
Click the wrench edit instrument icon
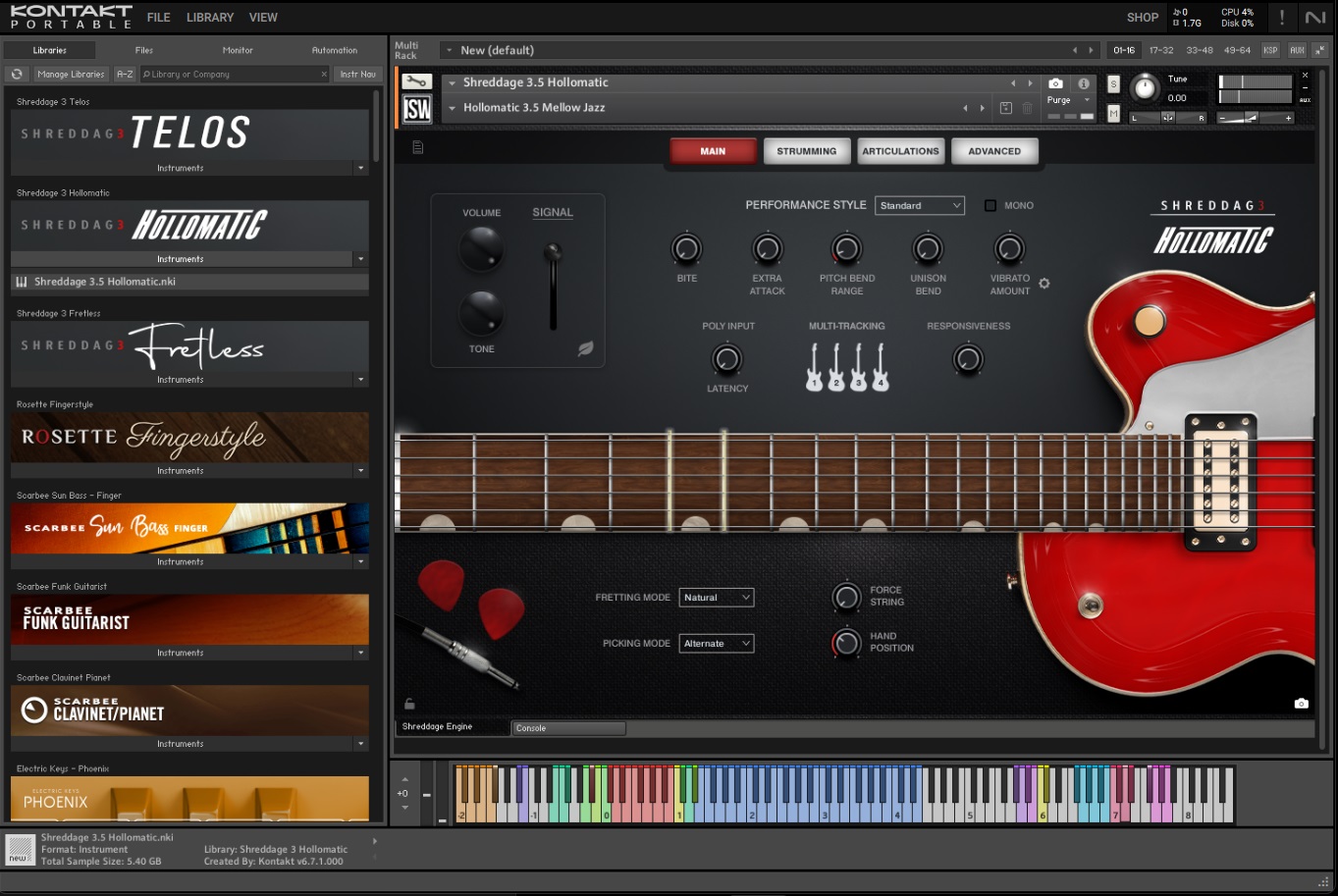tap(416, 82)
